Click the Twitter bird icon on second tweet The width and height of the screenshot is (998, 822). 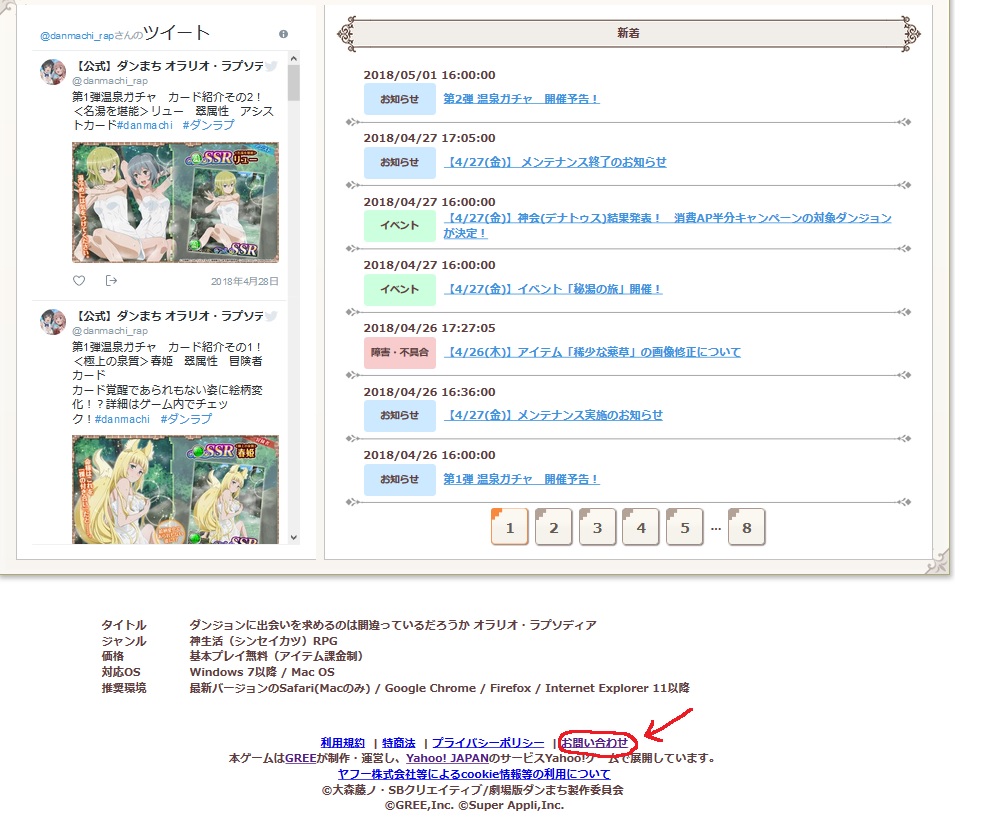270,316
